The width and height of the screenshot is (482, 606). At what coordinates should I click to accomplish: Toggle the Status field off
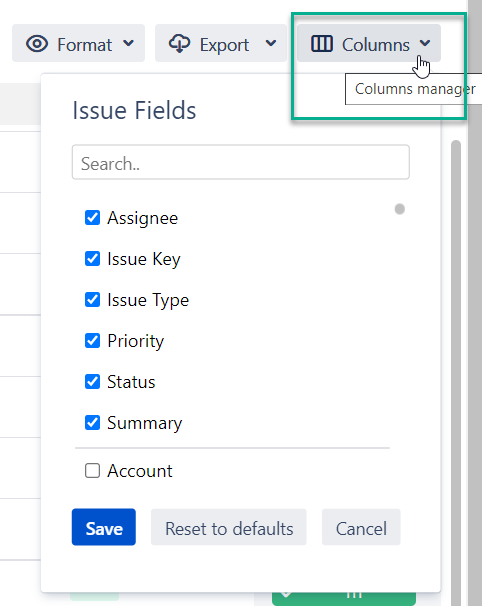pos(92,381)
